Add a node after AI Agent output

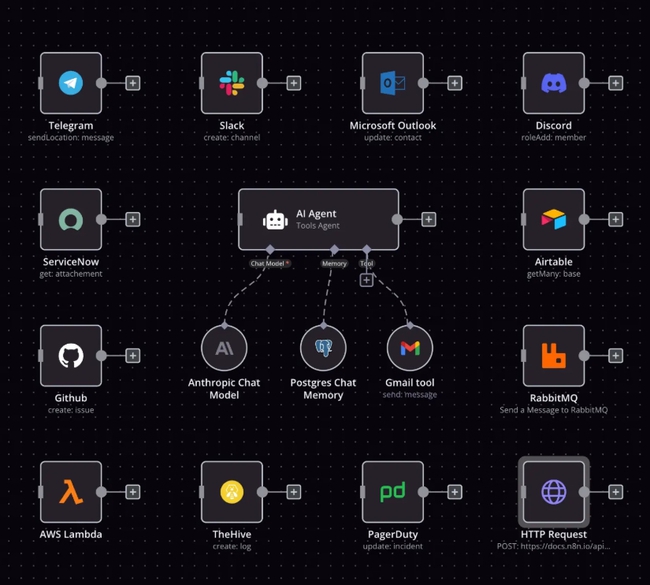[x=429, y=219]
